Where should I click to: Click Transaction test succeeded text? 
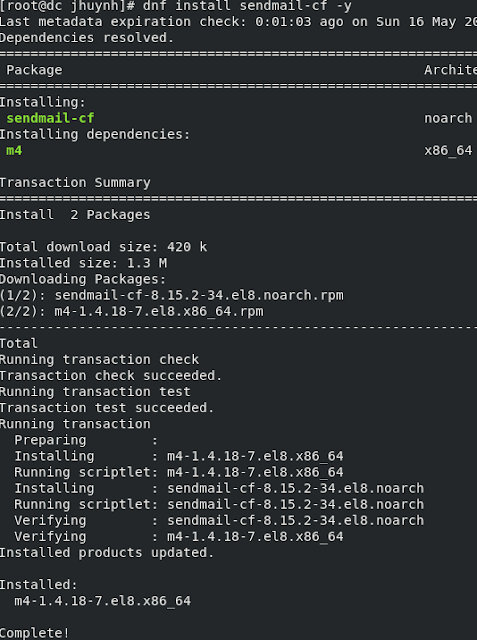pos(107,408)
